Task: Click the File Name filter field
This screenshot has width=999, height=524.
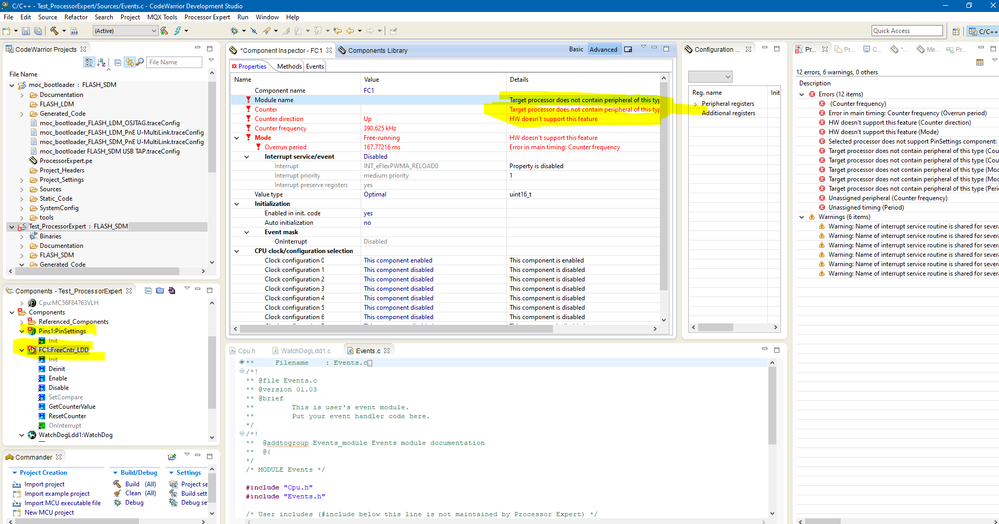Action: tap(174, 62)
